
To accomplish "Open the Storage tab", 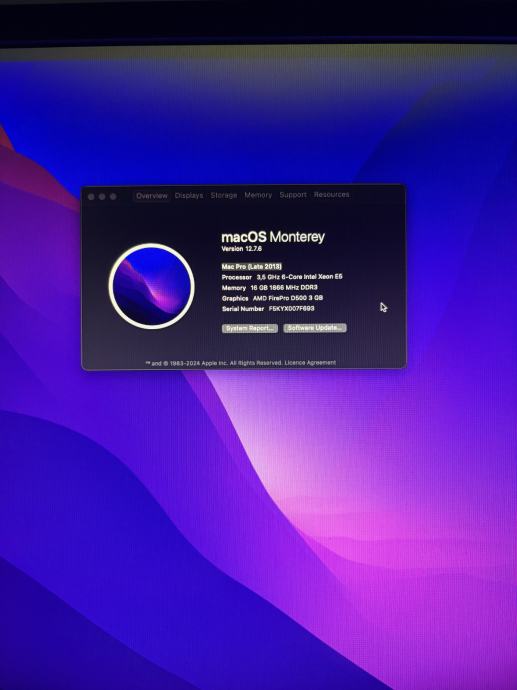I will pyautogui.click(x=224, y=195).
